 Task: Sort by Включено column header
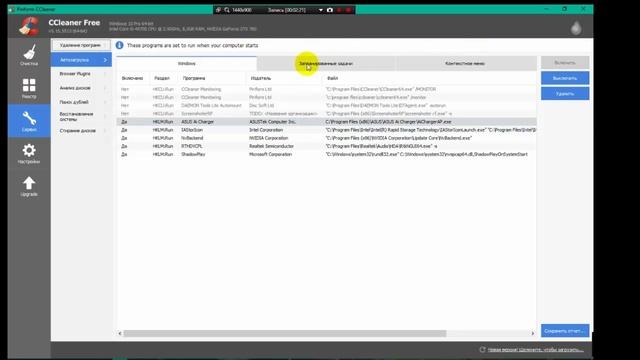click(x=132, y=78)
